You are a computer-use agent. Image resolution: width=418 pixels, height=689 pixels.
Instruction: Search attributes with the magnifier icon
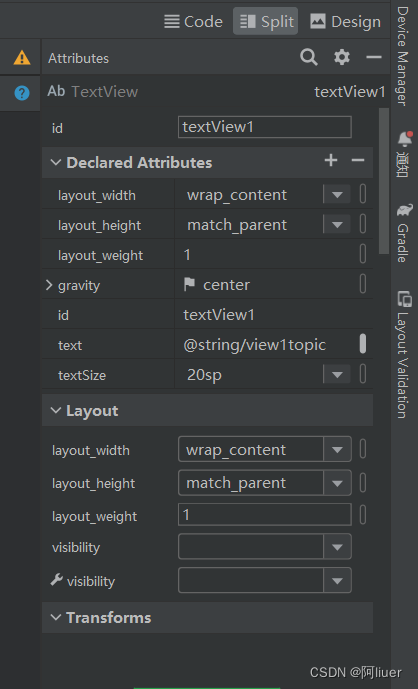(309, 58)
